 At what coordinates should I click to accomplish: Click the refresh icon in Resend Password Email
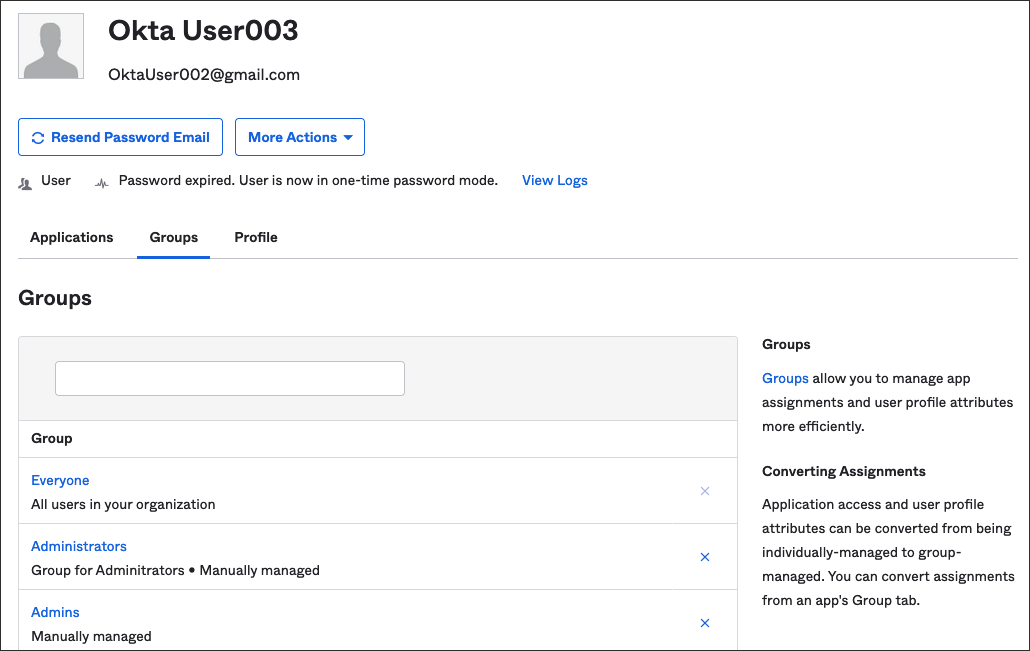tap(37, 137)
